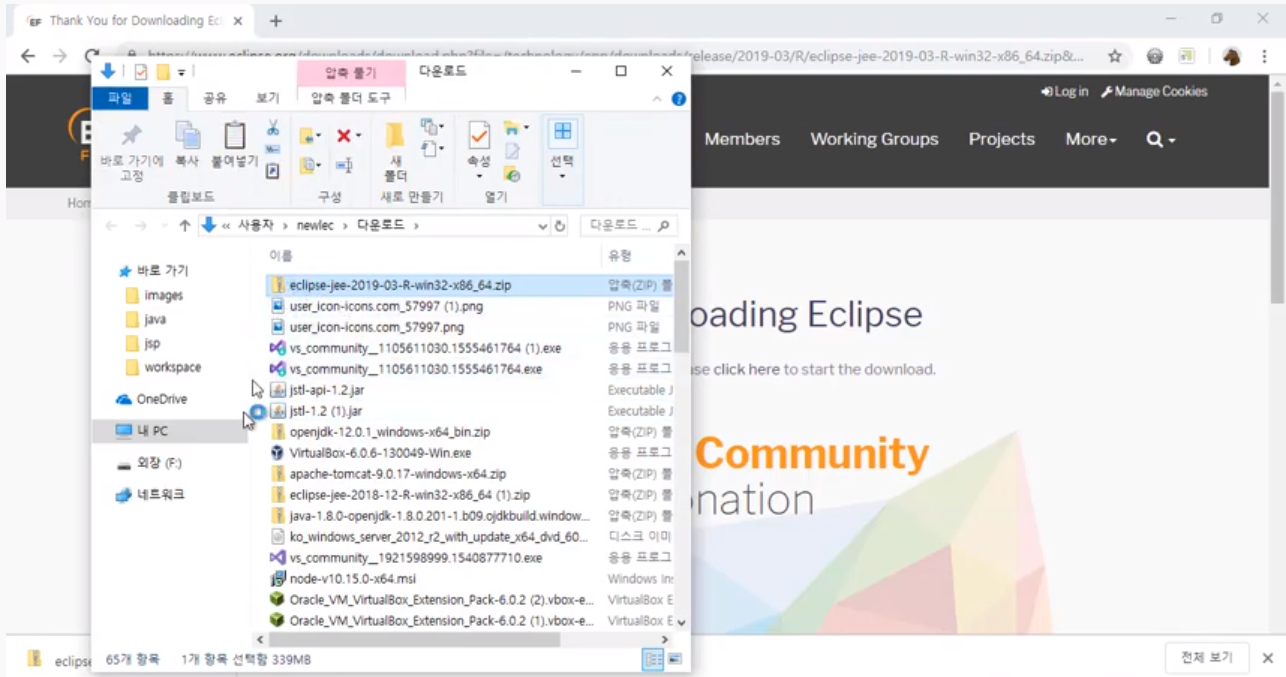The height and width of the screenshot is (677, 1286).
Task: Open the Chrome three-dot menu
Action: [x=1265, y=56]
